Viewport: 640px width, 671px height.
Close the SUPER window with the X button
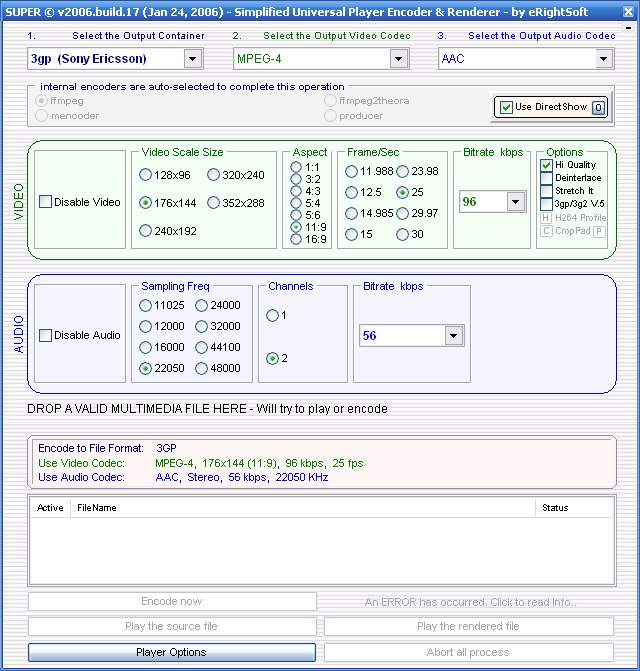click(x=628, y=12)
